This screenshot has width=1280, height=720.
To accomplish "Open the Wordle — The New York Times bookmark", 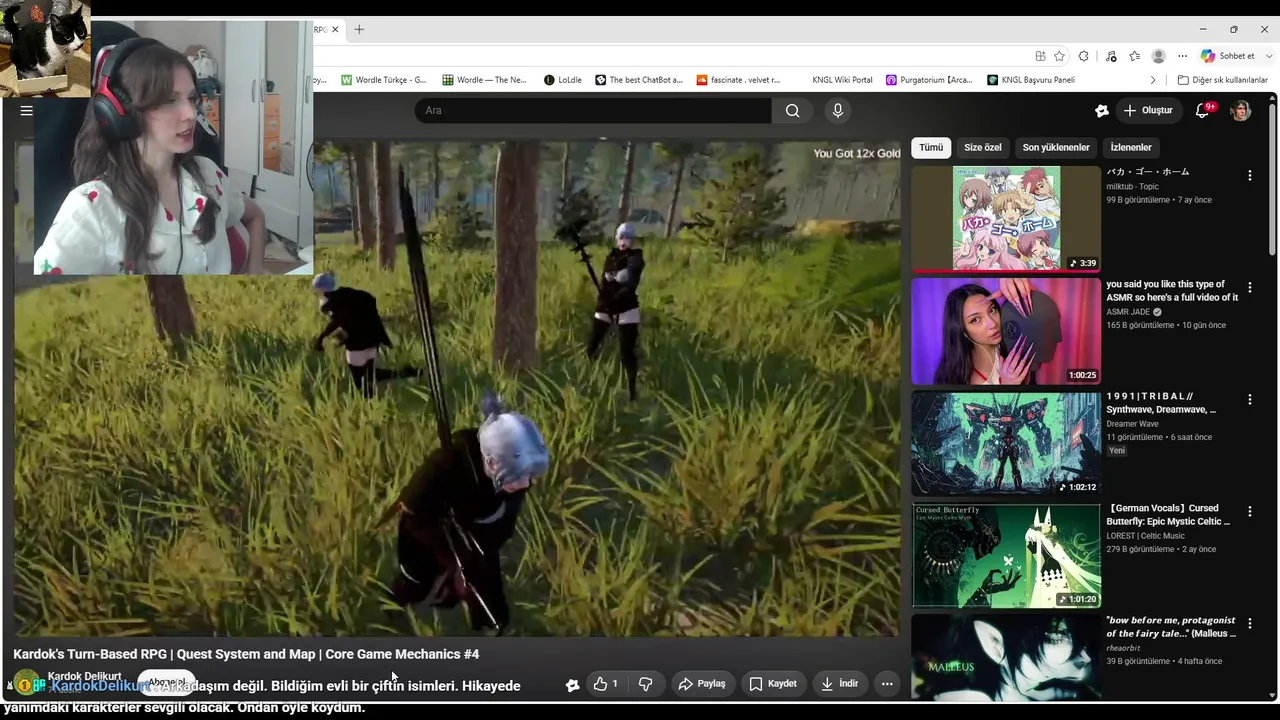I will [485, 80].
